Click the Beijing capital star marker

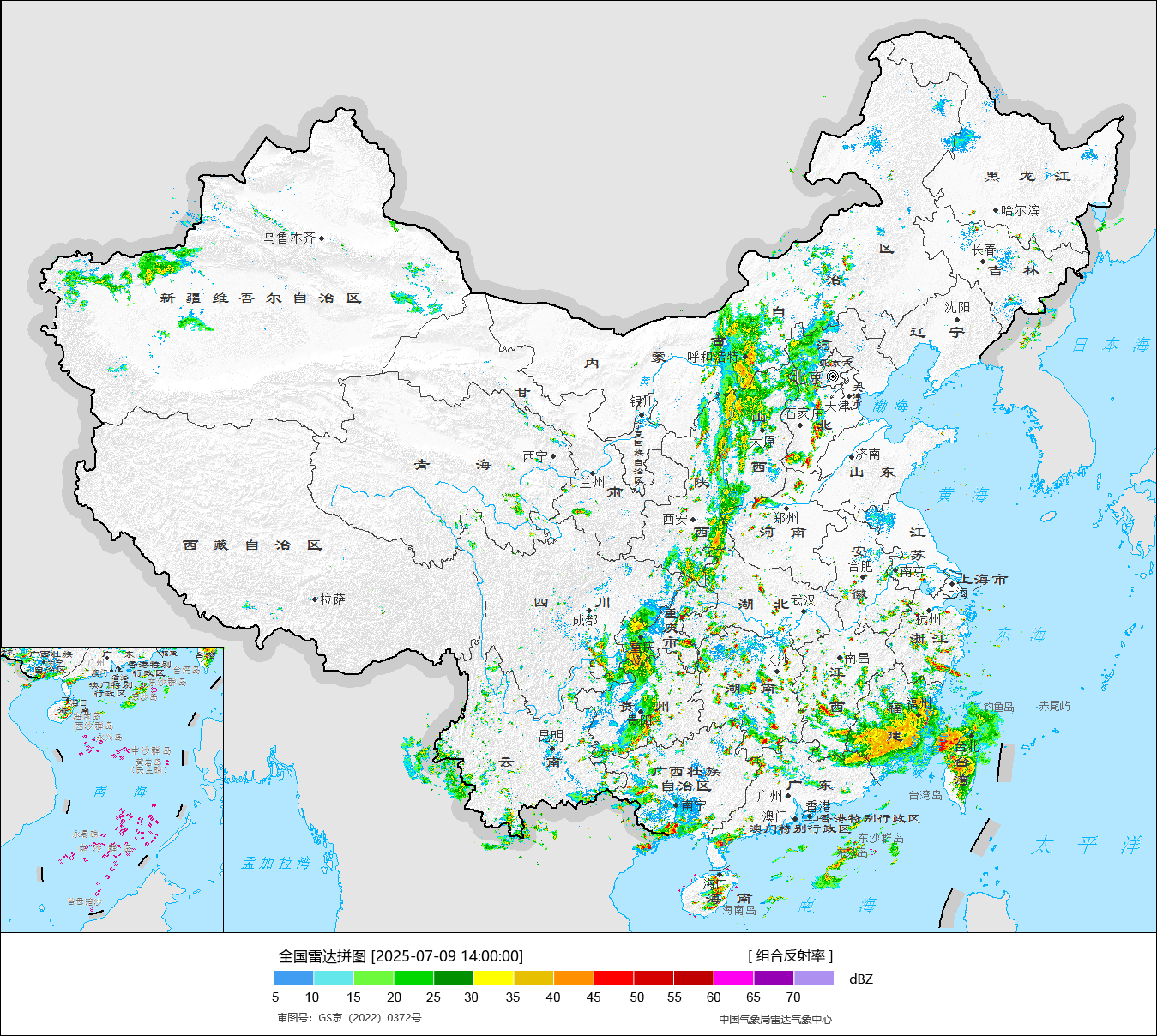coord(833,376)
